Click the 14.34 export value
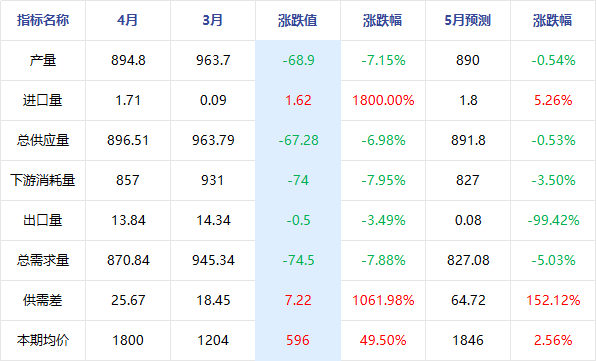This screenshot has width=596, height=361. pyautogui.click(x=213, y=220)
